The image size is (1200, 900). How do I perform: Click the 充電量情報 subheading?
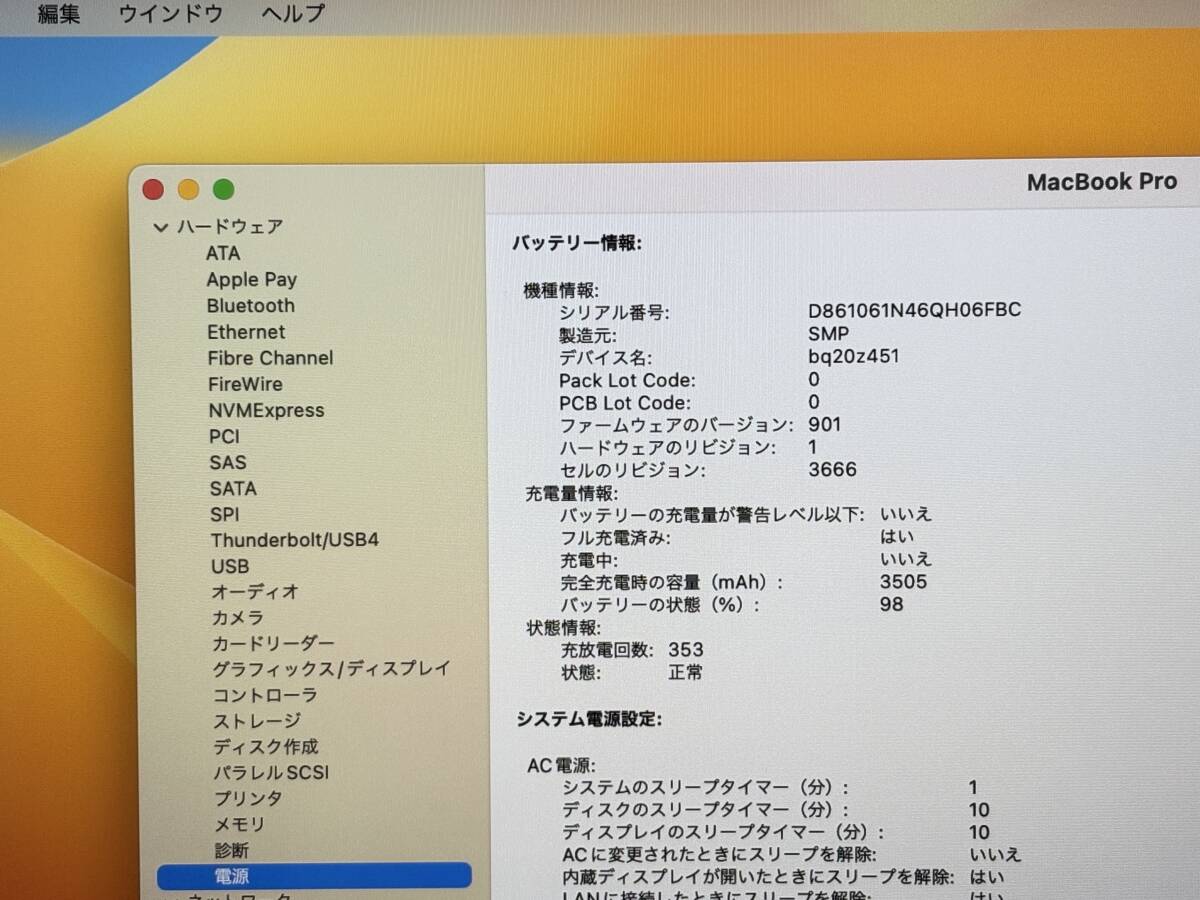[572, 493]
